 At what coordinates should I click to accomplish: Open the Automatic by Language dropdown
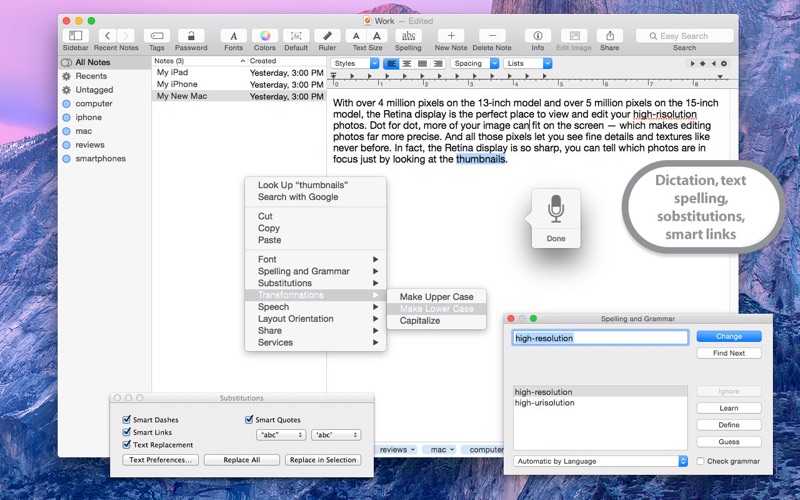pos(600,461)
